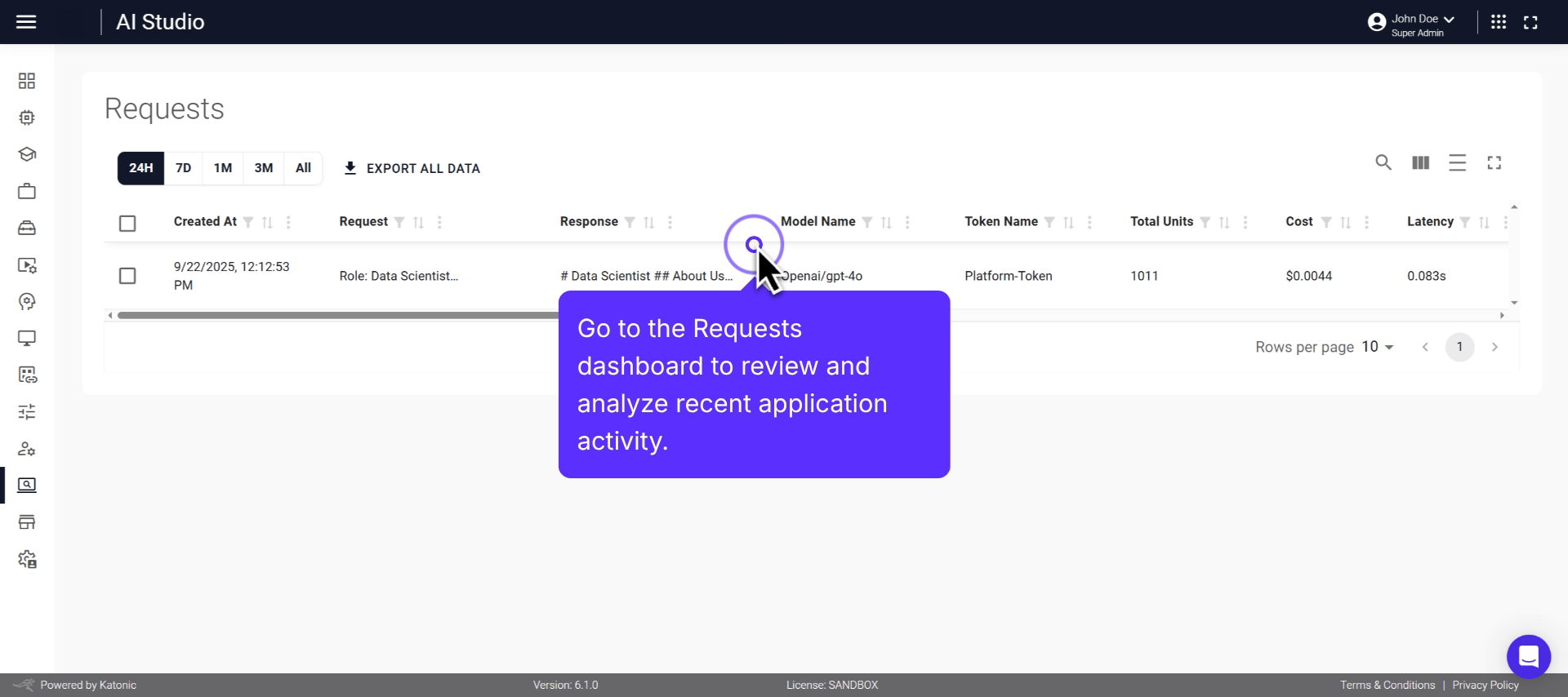Toggle browser fullscreen from the header
The width and height of the screenshot is (1568, 697).
(1531, 22)
